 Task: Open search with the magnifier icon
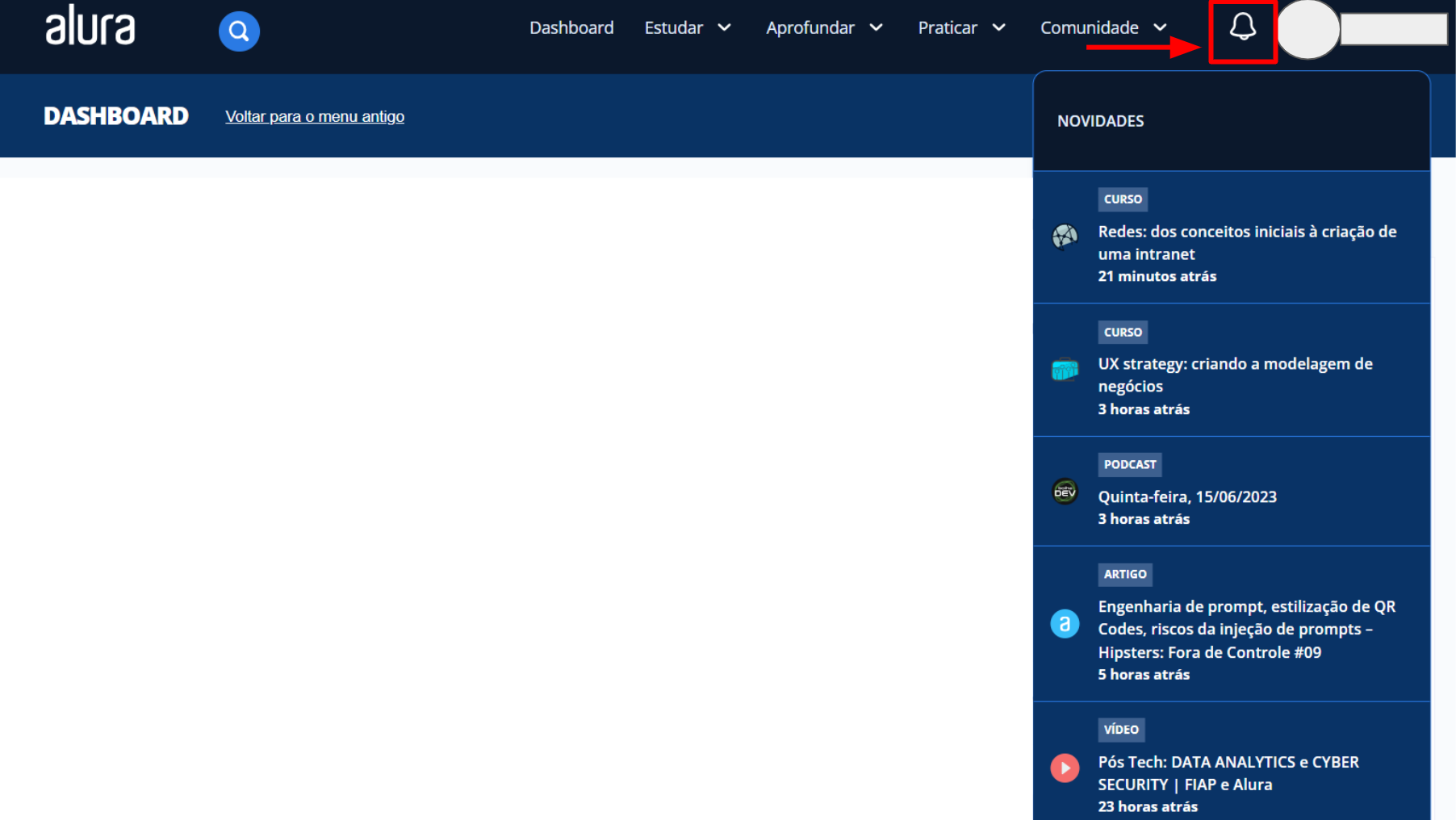click(x=239, y=31)
